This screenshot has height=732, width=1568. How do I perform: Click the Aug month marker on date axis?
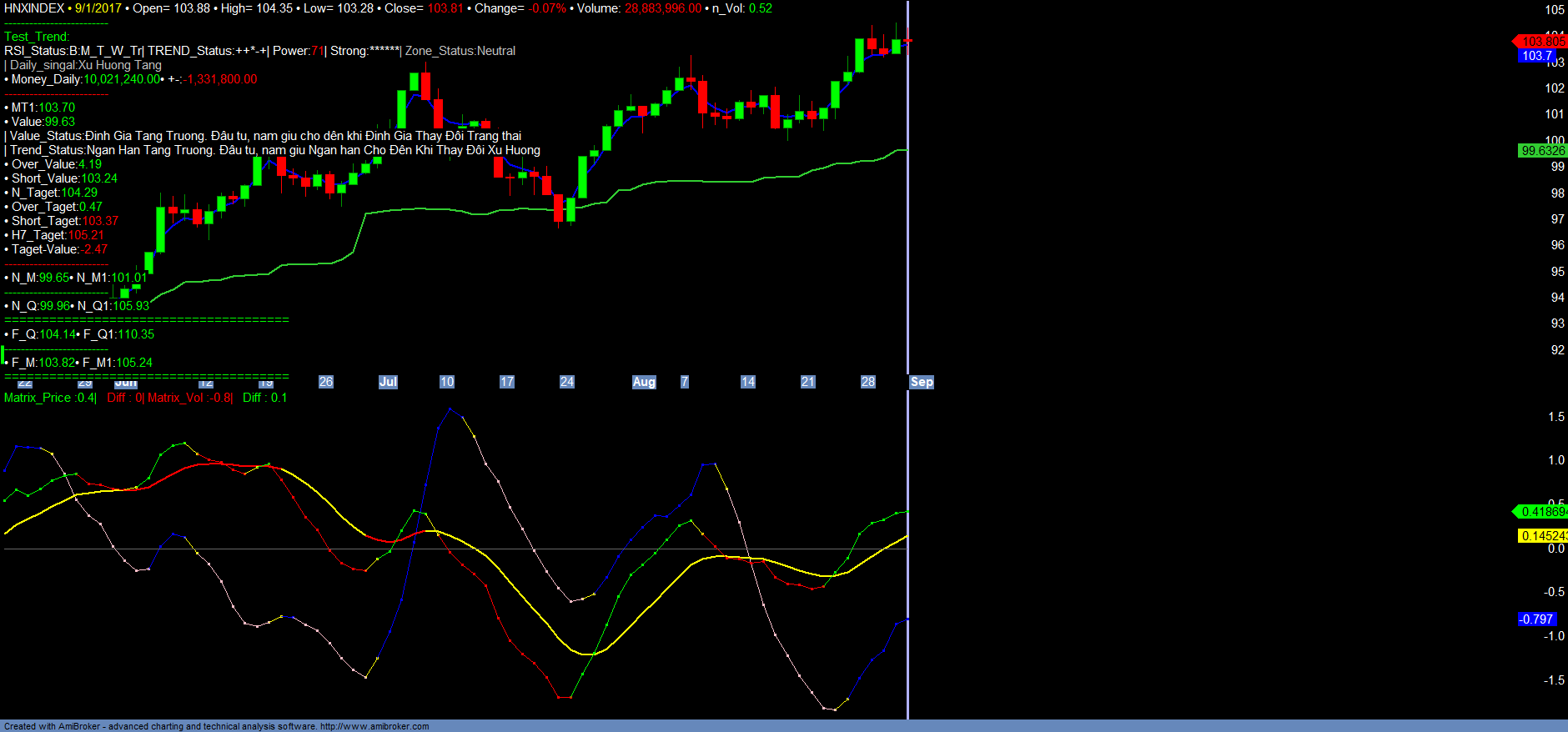click(x=644, y=382)
